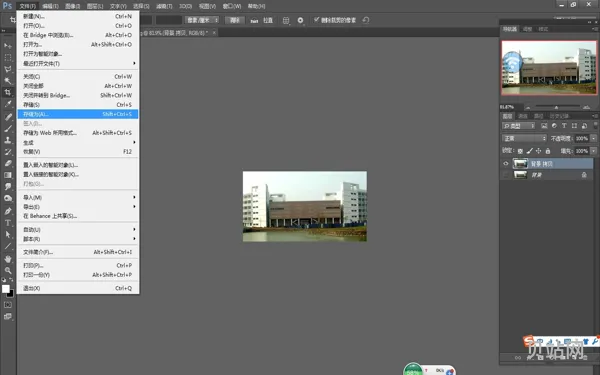
Task: Select the Magic Wand tool
Action: click(8, 80)
